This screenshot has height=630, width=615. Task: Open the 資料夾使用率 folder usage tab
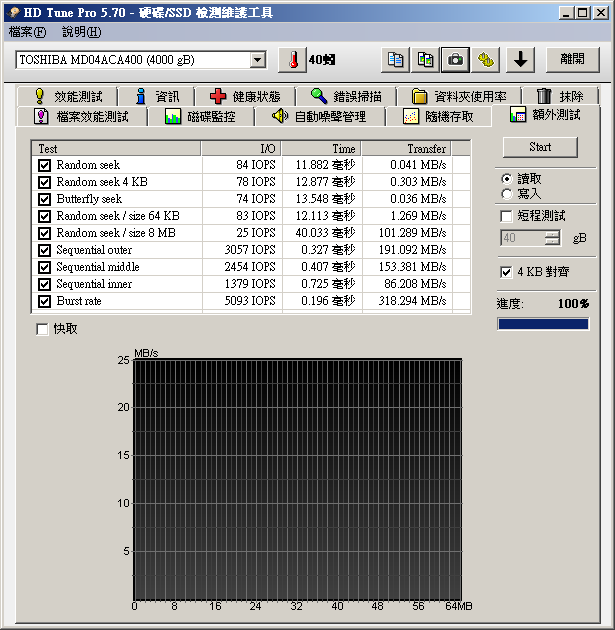point(459,96)
